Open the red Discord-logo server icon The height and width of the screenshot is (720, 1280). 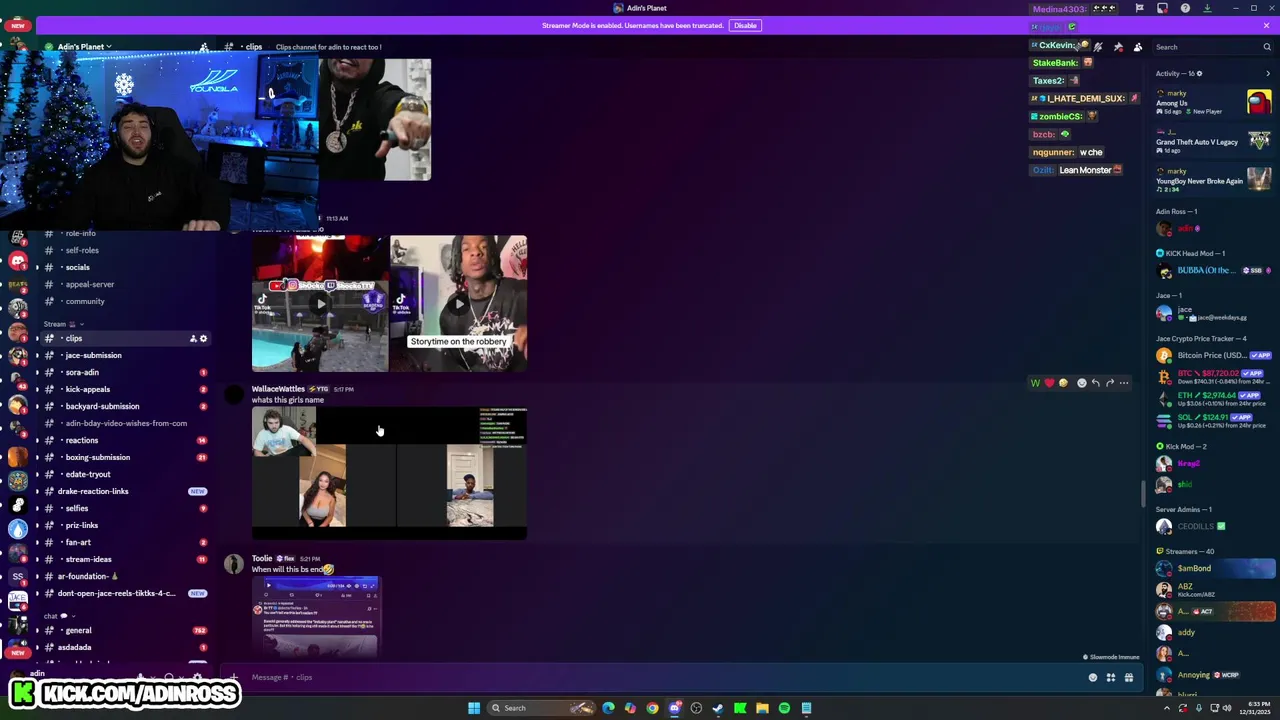click(x=17, y=261)
